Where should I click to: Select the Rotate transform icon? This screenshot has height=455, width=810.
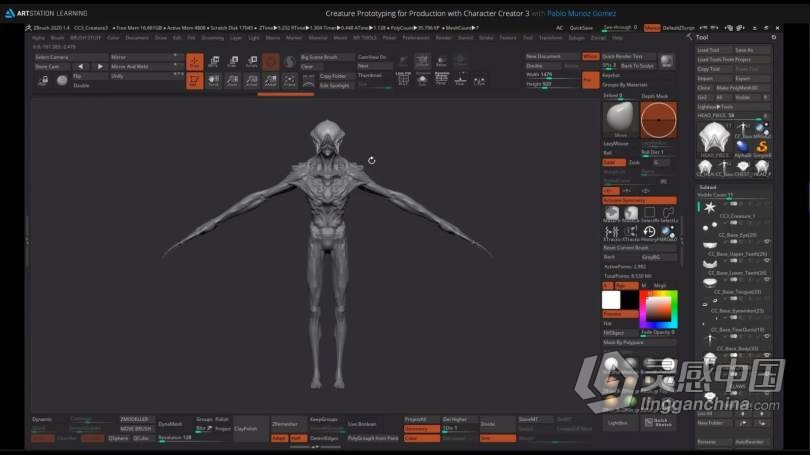(252, 61)
